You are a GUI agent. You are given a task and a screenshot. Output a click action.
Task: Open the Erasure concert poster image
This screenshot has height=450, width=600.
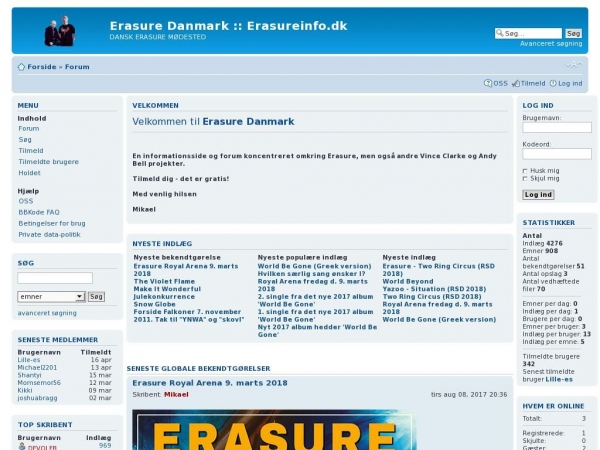click(274, 430)
